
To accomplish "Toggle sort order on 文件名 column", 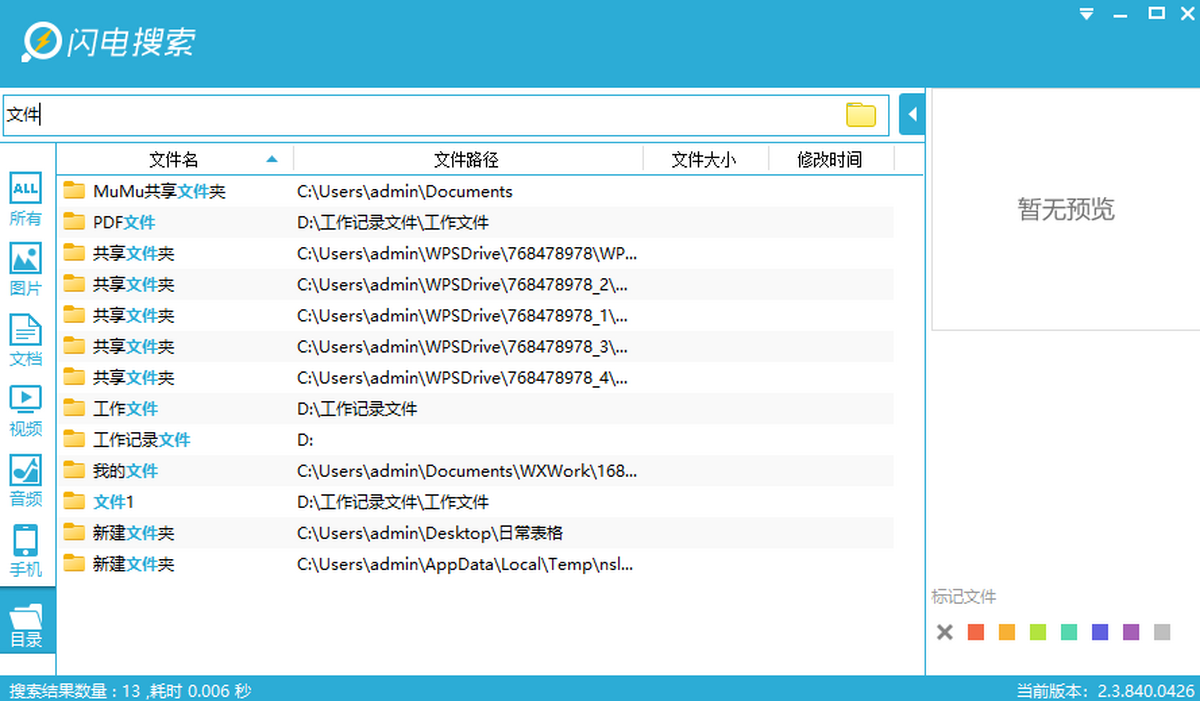I will [x=174, y=159].
